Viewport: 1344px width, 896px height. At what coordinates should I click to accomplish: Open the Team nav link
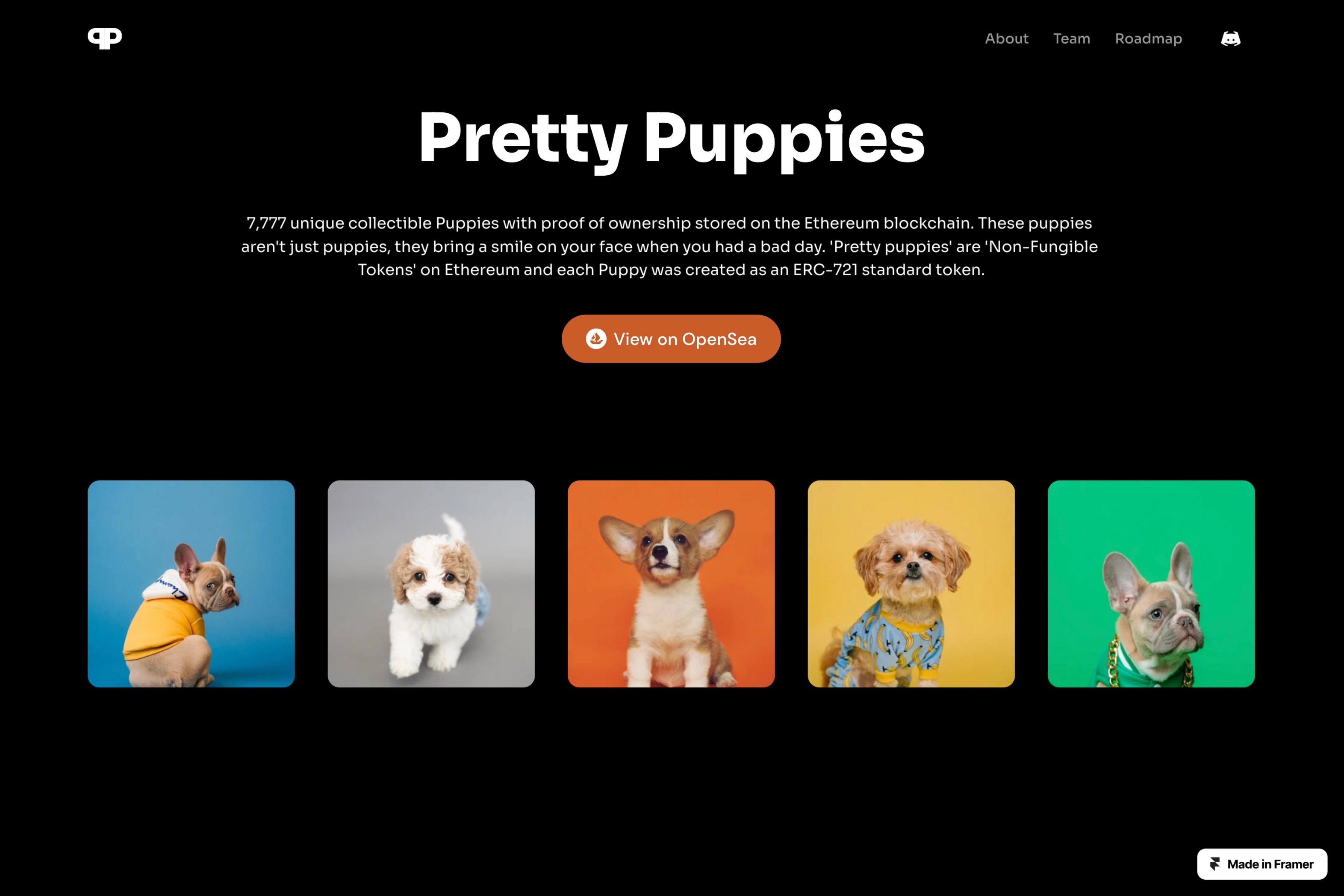[1071, 39]
